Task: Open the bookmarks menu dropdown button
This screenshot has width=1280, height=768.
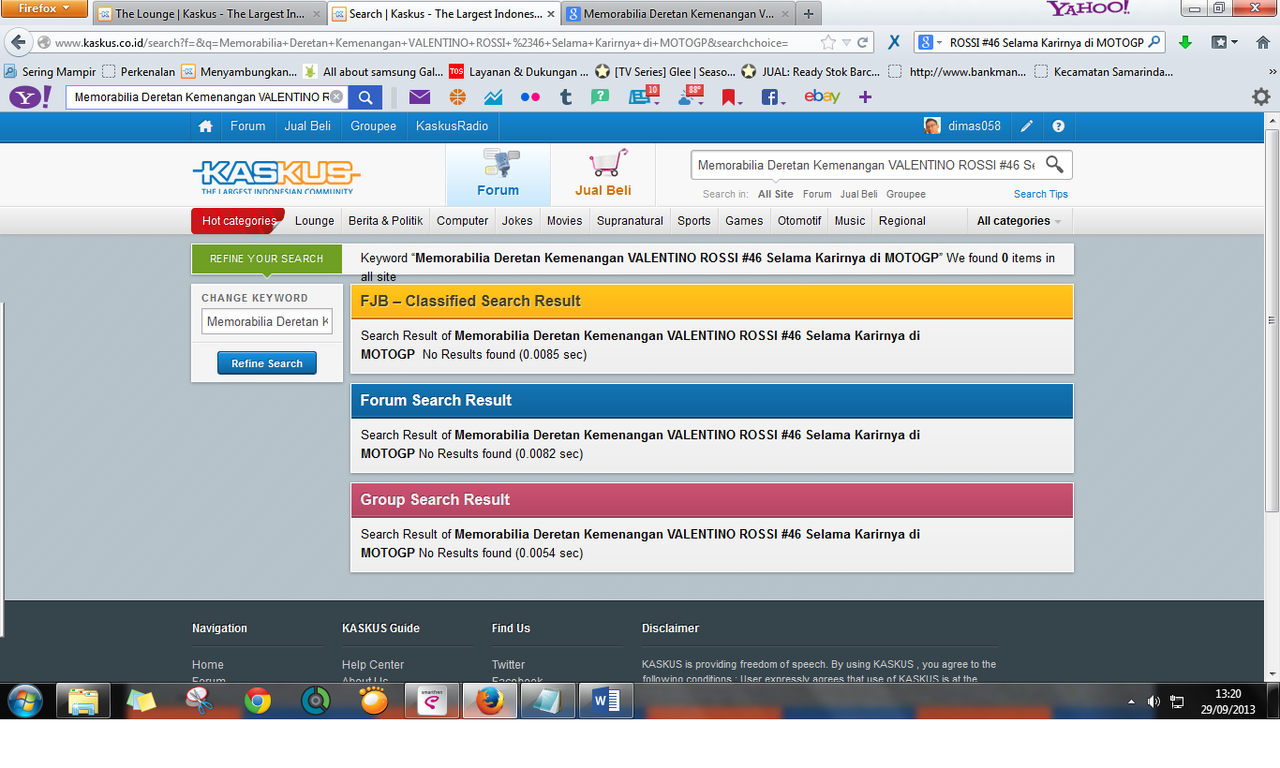Action: coord(1224,42)
